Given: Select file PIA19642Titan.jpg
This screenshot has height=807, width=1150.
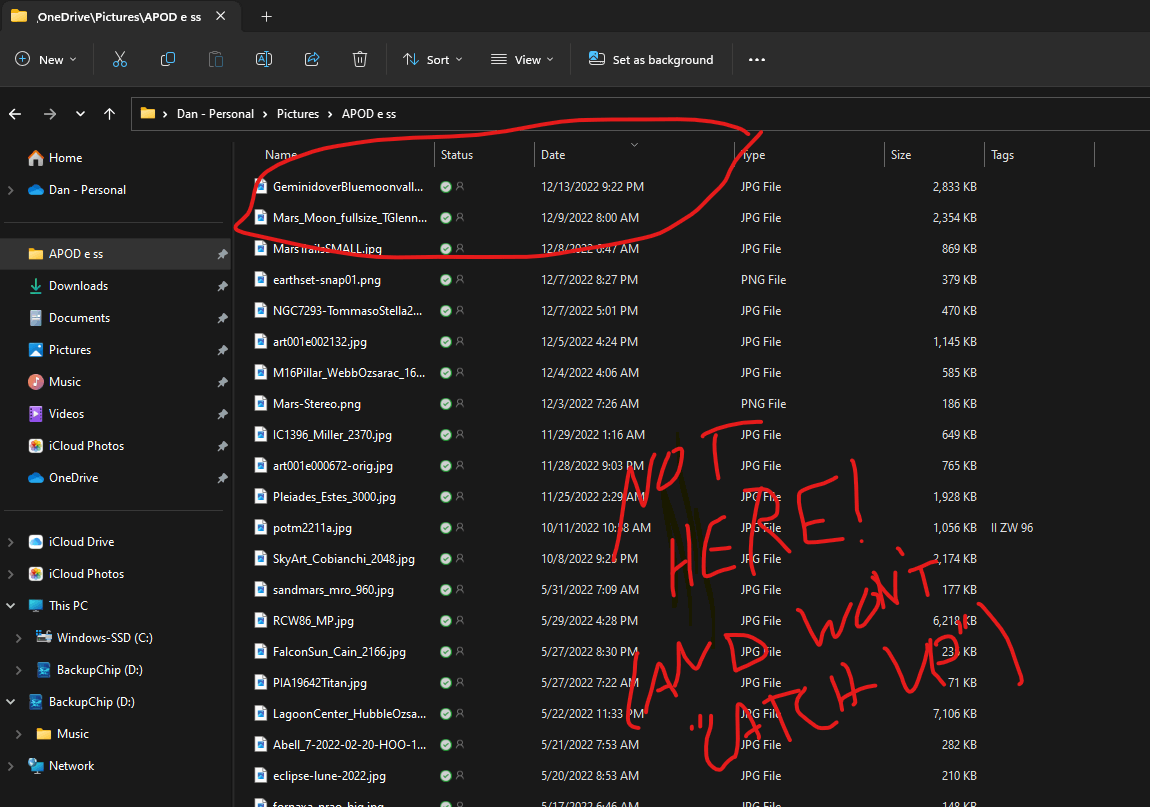Looking at the screenshot, I should click(320, 682).
